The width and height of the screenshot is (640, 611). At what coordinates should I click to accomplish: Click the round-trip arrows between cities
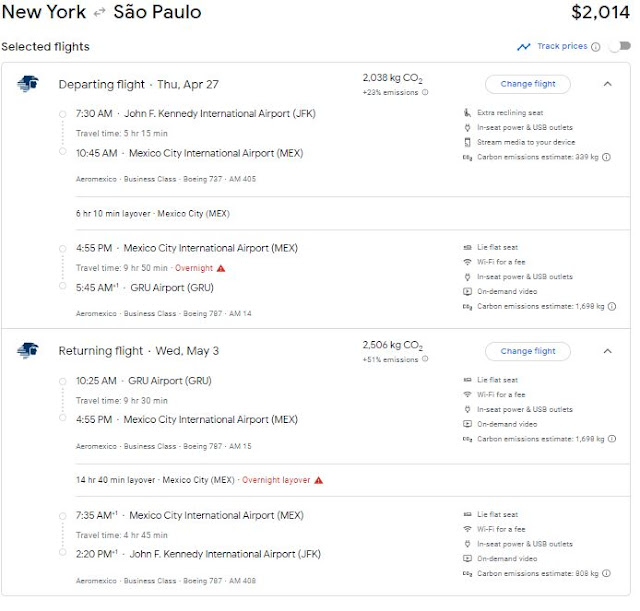(x=98, y=13)
